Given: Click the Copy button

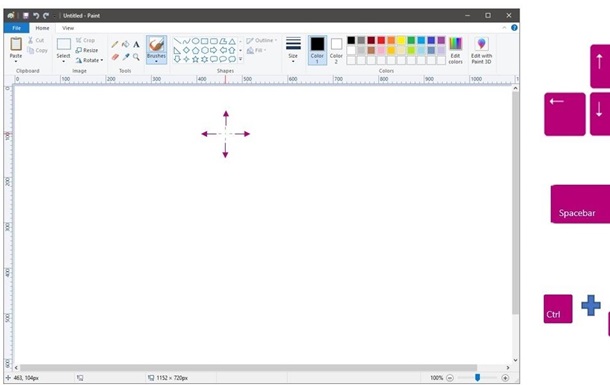Looking at the screenshot, I should 37,50.
